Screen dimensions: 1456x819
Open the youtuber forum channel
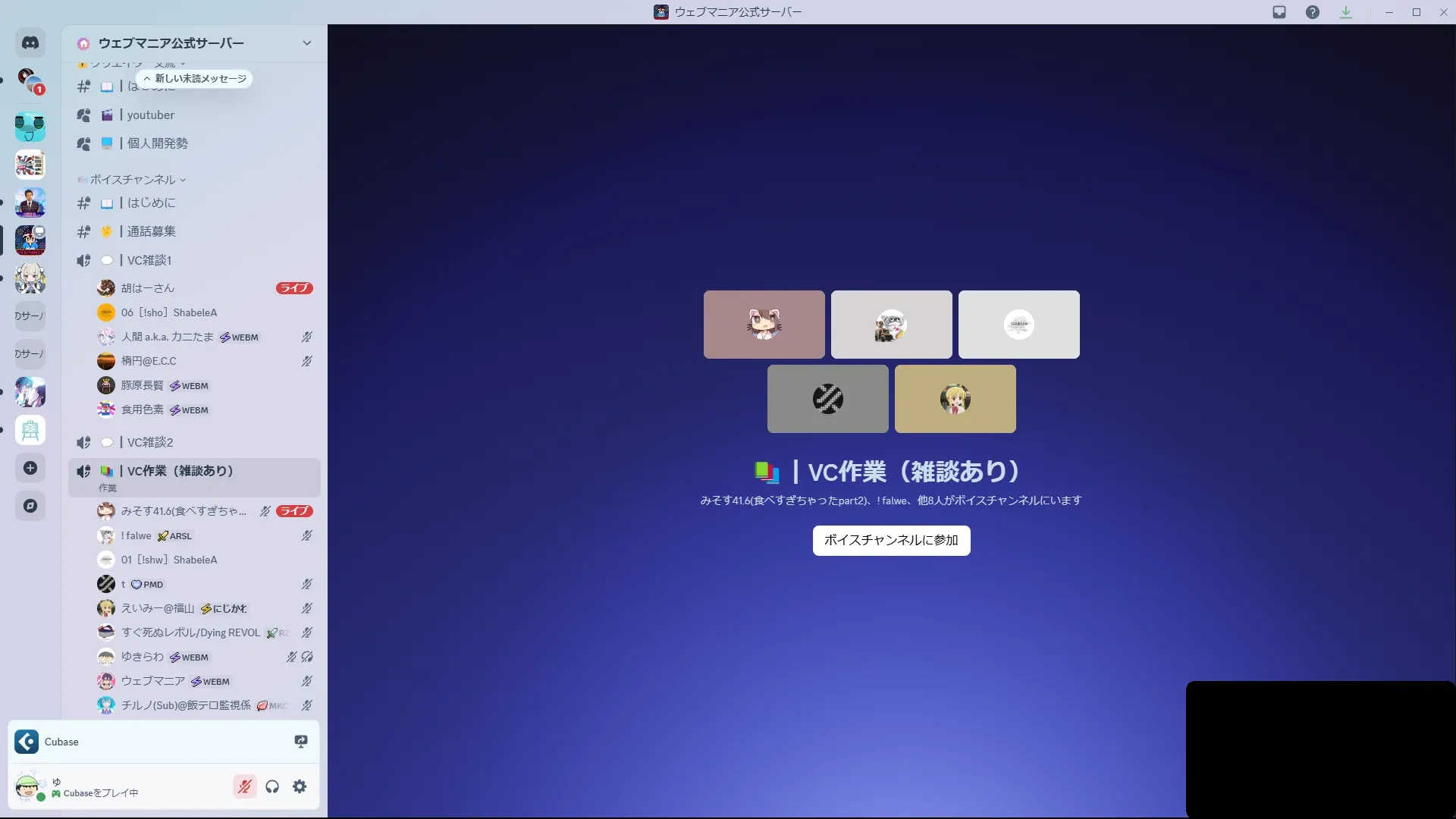(x=150, y=115)
